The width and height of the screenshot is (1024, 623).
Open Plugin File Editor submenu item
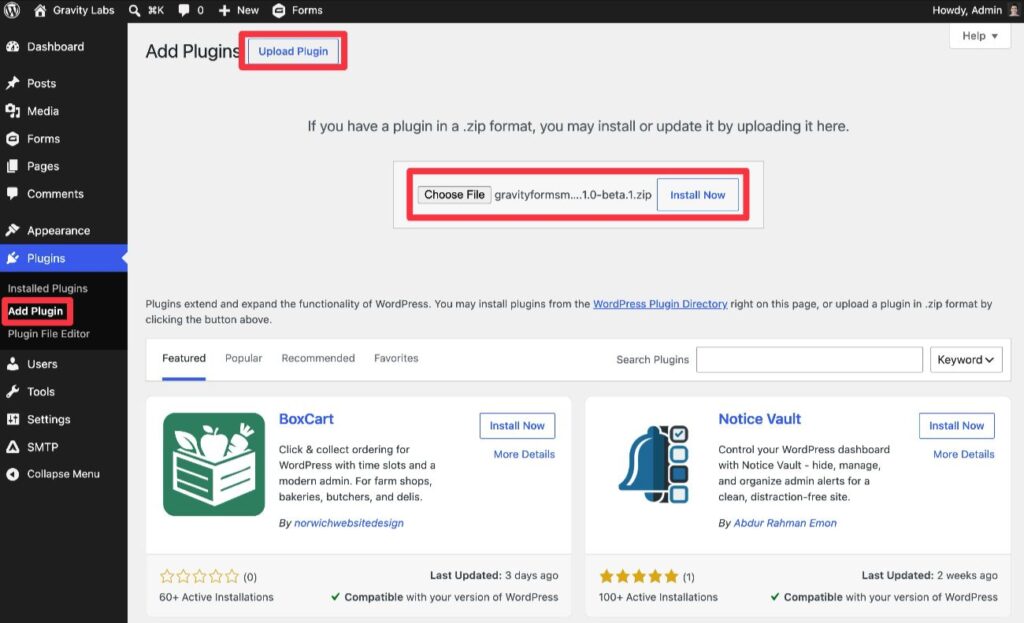(x=49, y=334)
